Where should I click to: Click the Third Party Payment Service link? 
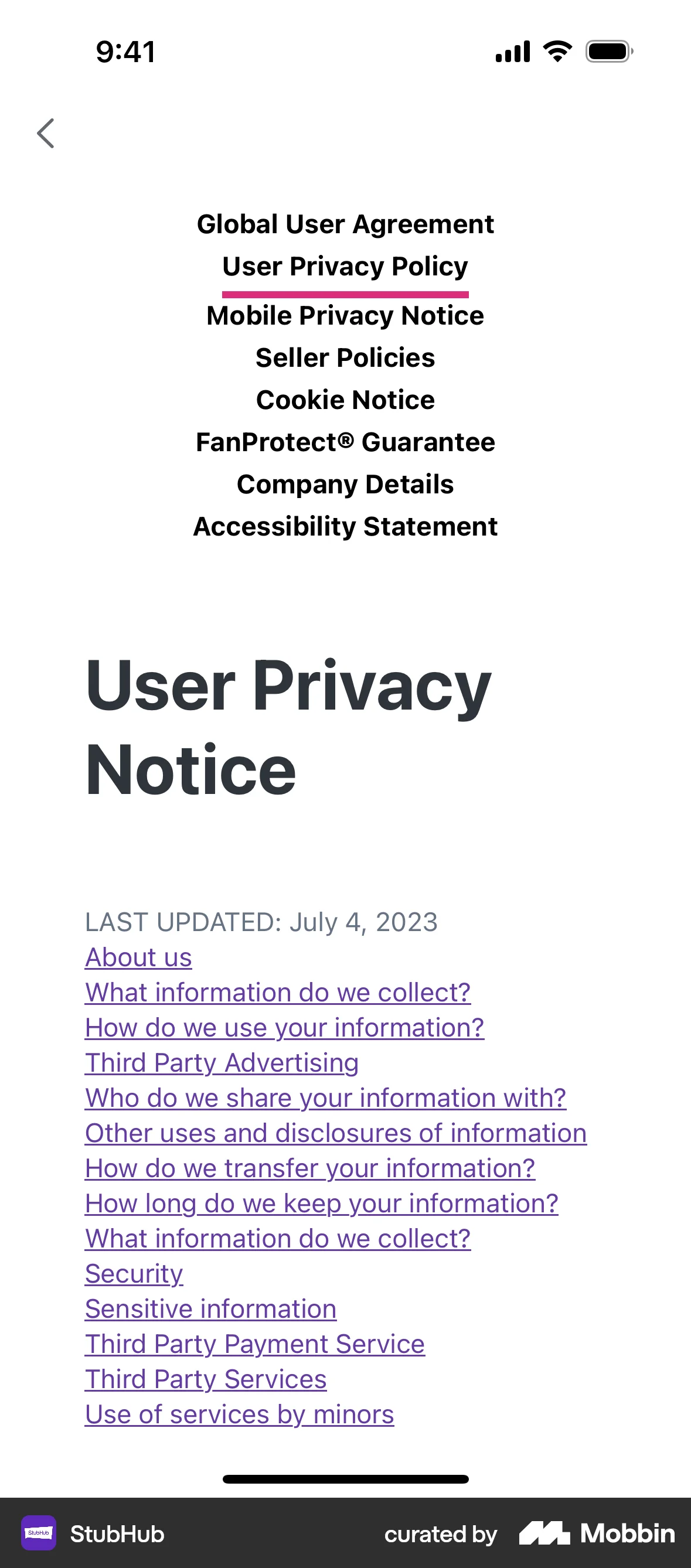254,1344
